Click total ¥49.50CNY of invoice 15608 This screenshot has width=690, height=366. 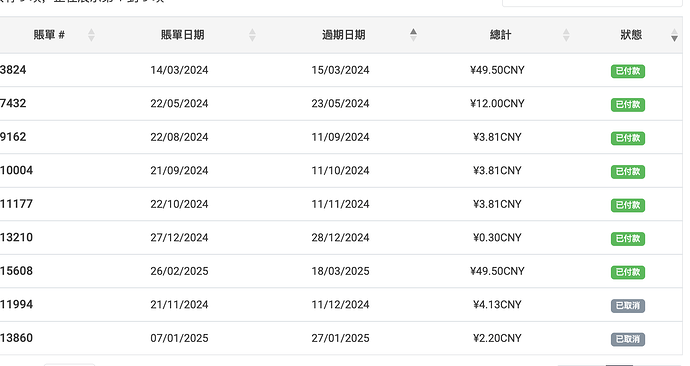click(497, 271)
